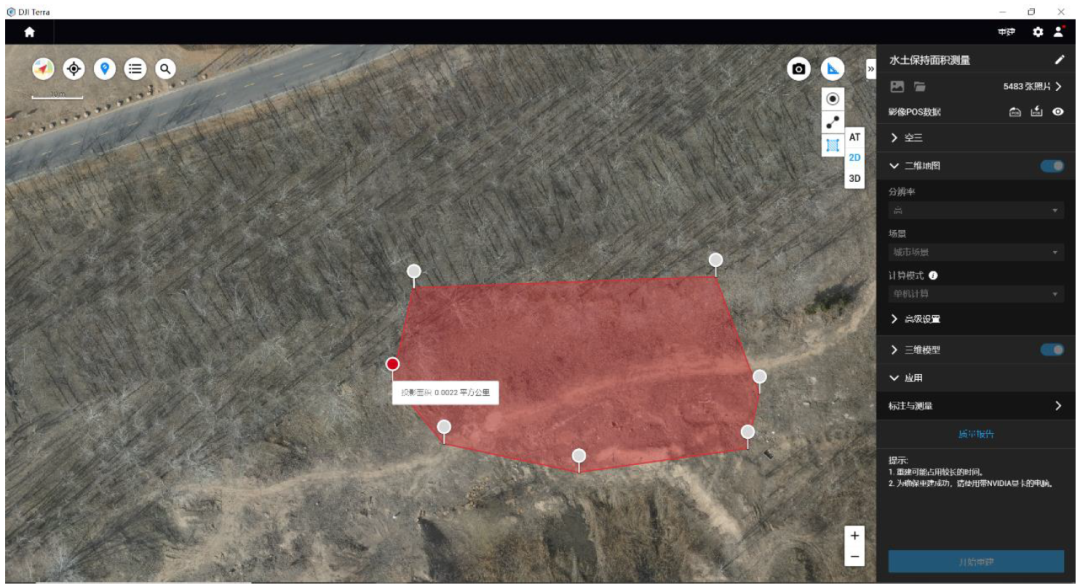Toggle the 二维地图 switch
The image size is (1080, 588).
click(1052, 166)
